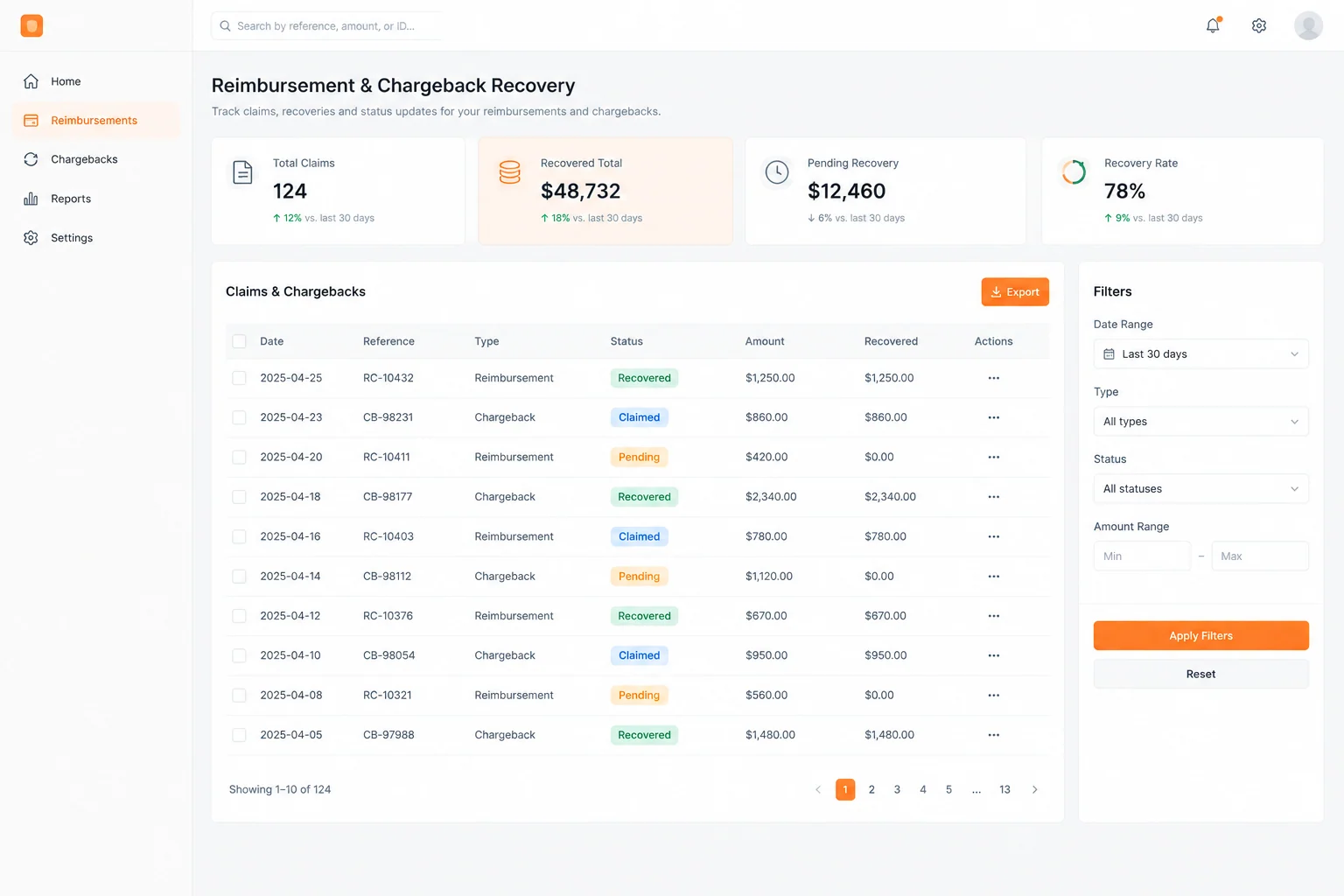Click the Apply Filters button
The width and height of the screenshot is (1344, 896).
1200,636
